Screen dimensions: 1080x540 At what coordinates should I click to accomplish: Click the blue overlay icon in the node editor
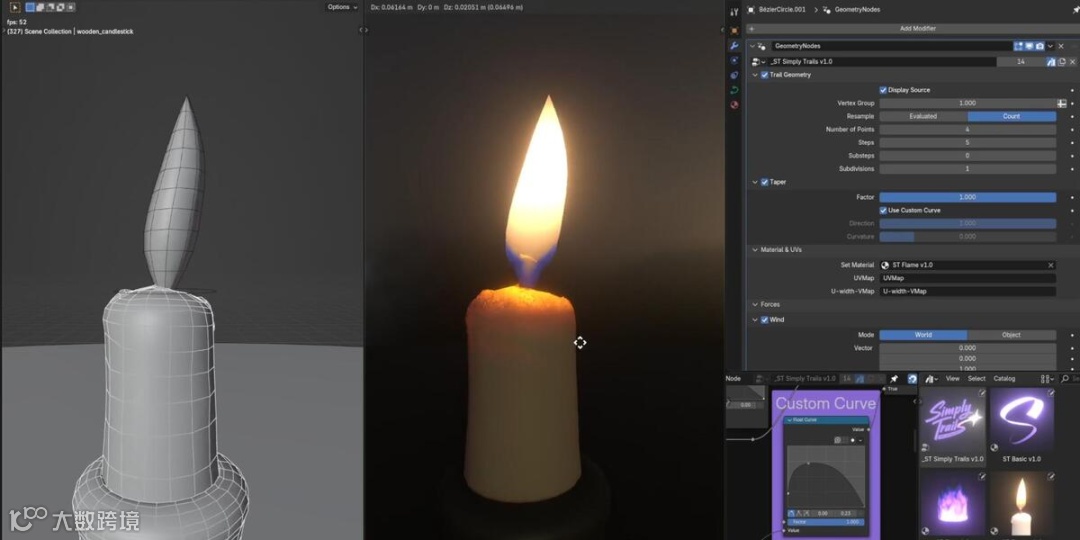tap(912, 379)
